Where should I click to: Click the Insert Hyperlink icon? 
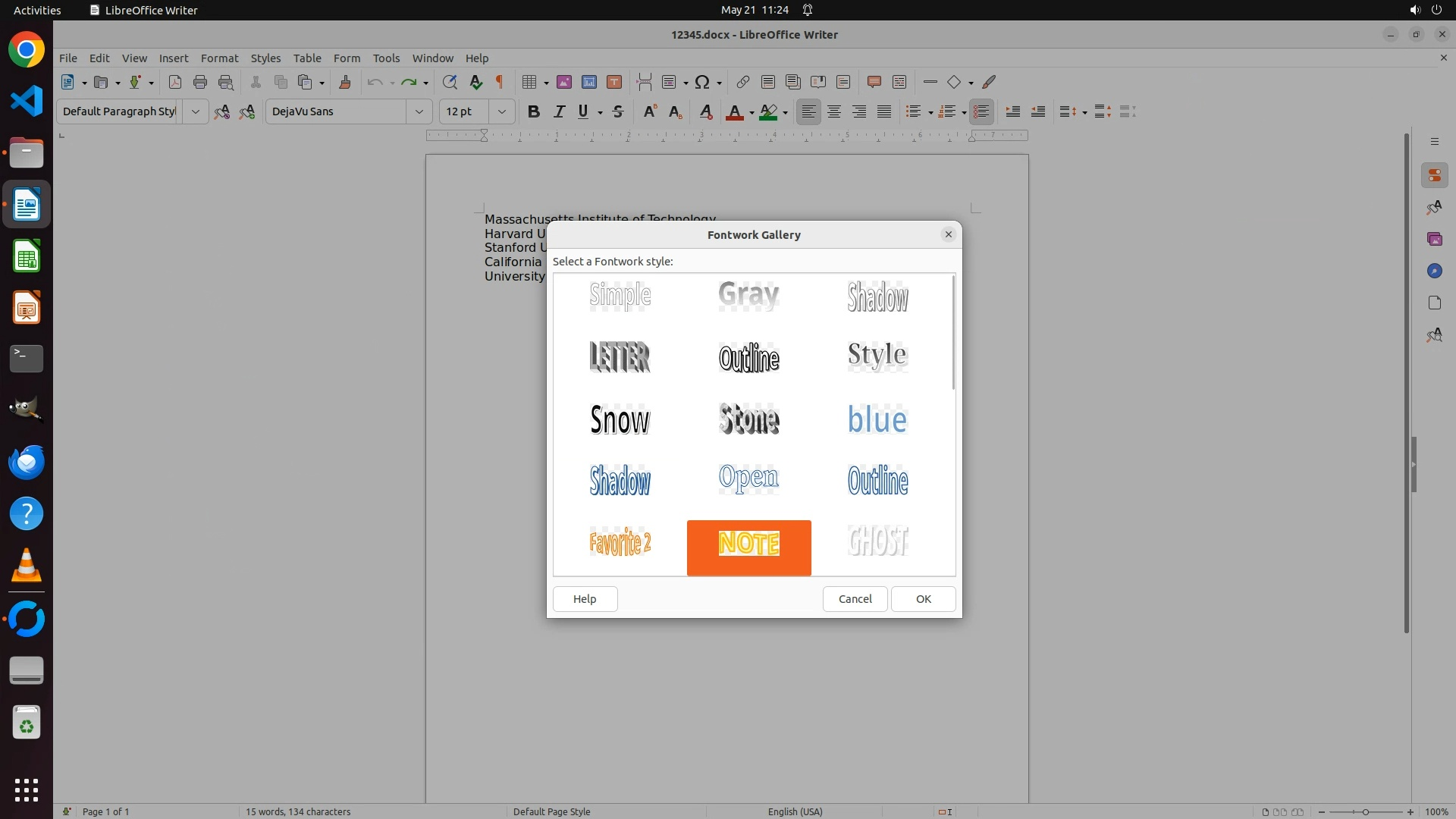(x=742, y=82)
